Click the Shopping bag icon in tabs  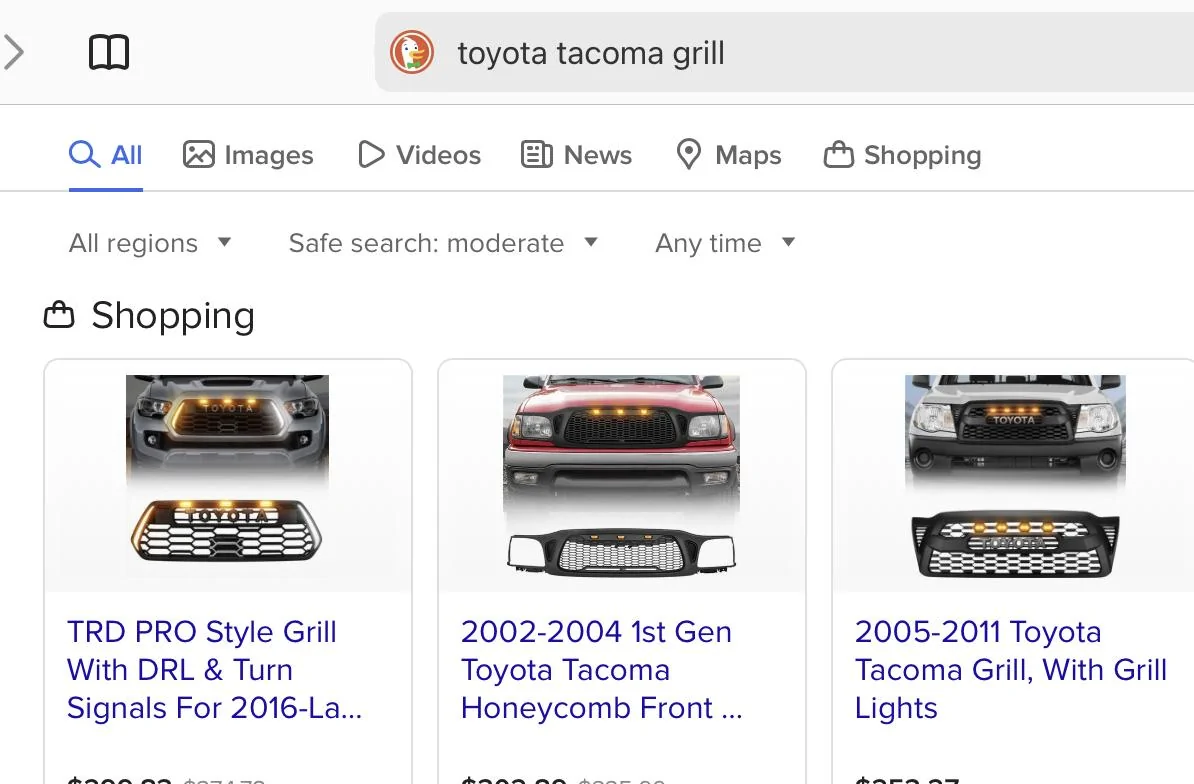coord(838,155)
